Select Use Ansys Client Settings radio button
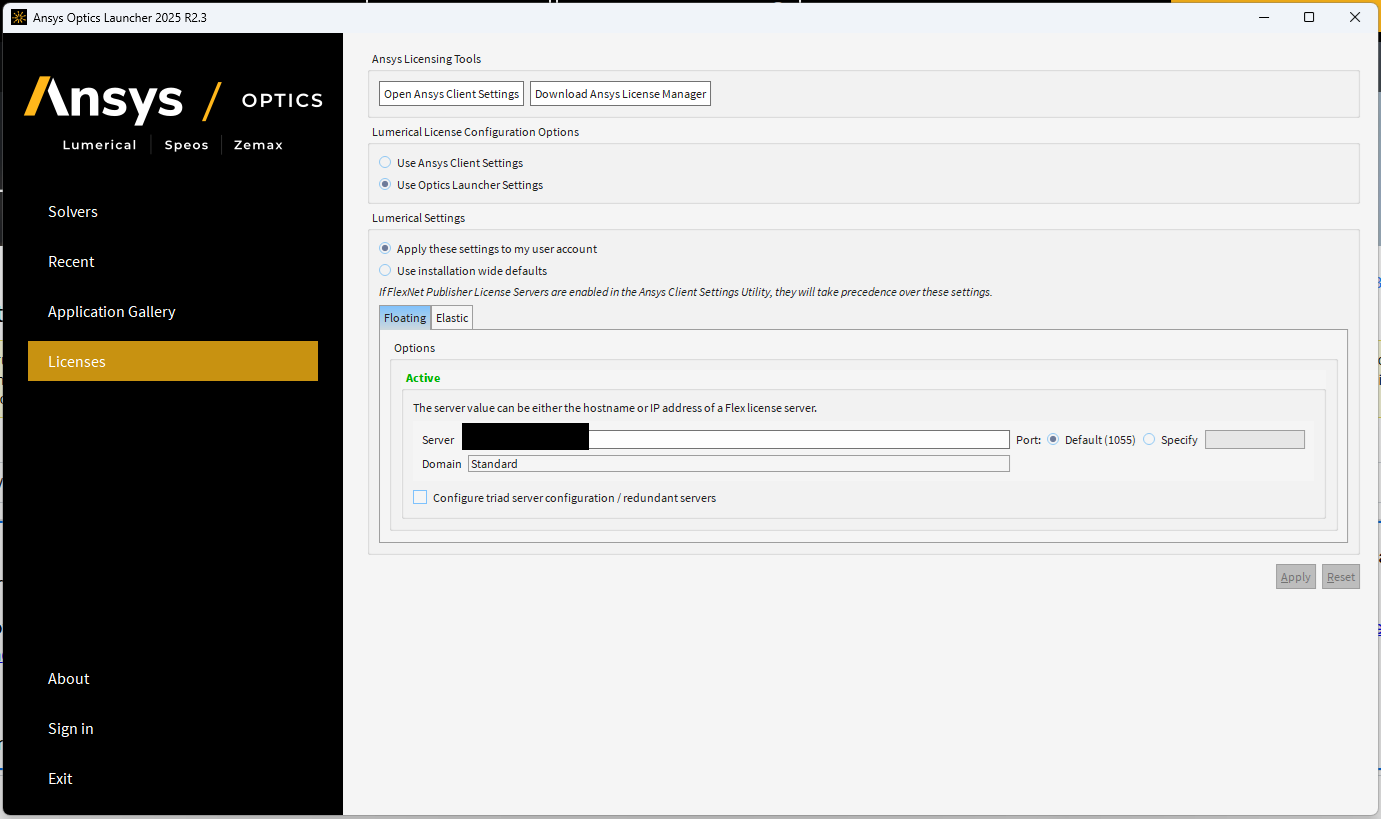This screenshot has height=840, width=1386. point(385,163)
